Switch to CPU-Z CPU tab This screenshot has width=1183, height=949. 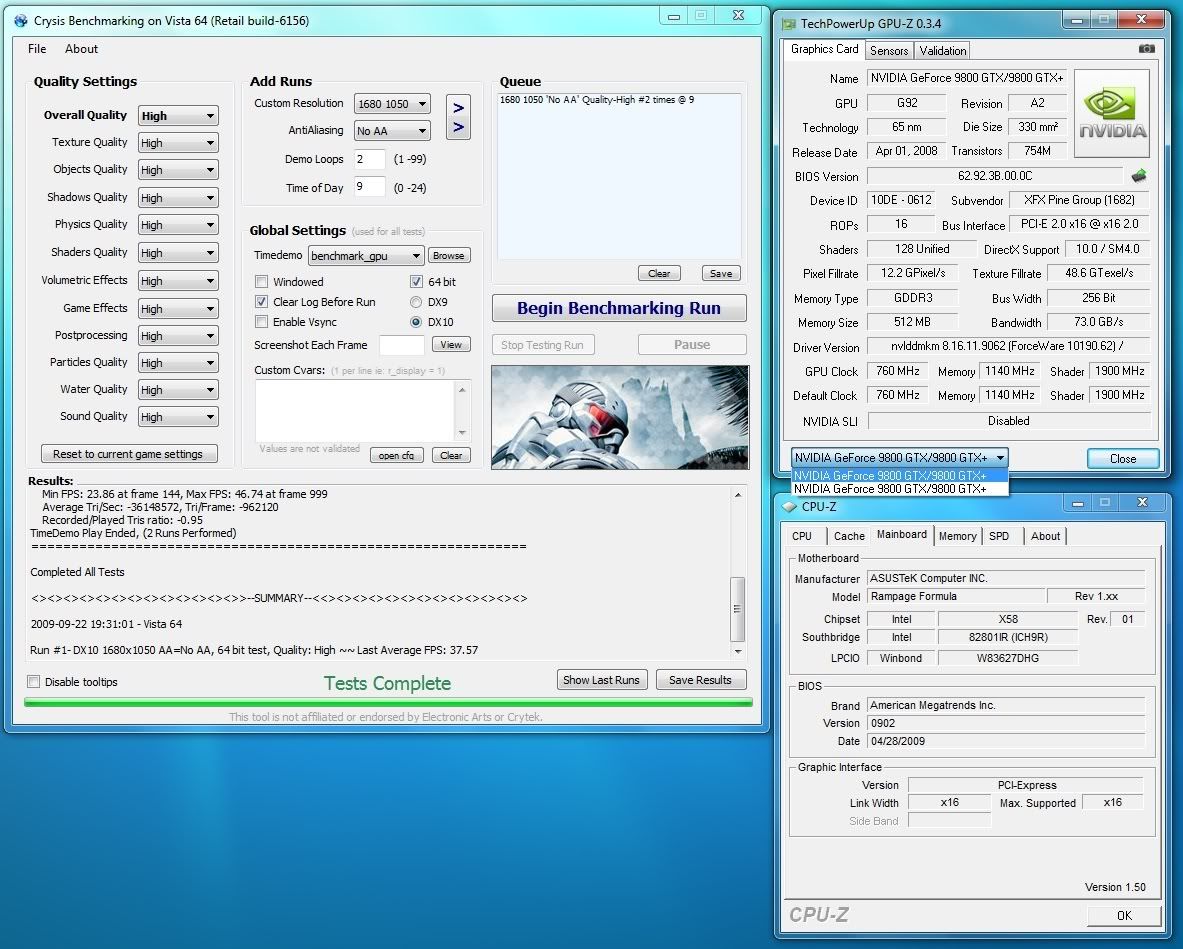[802, 536]
